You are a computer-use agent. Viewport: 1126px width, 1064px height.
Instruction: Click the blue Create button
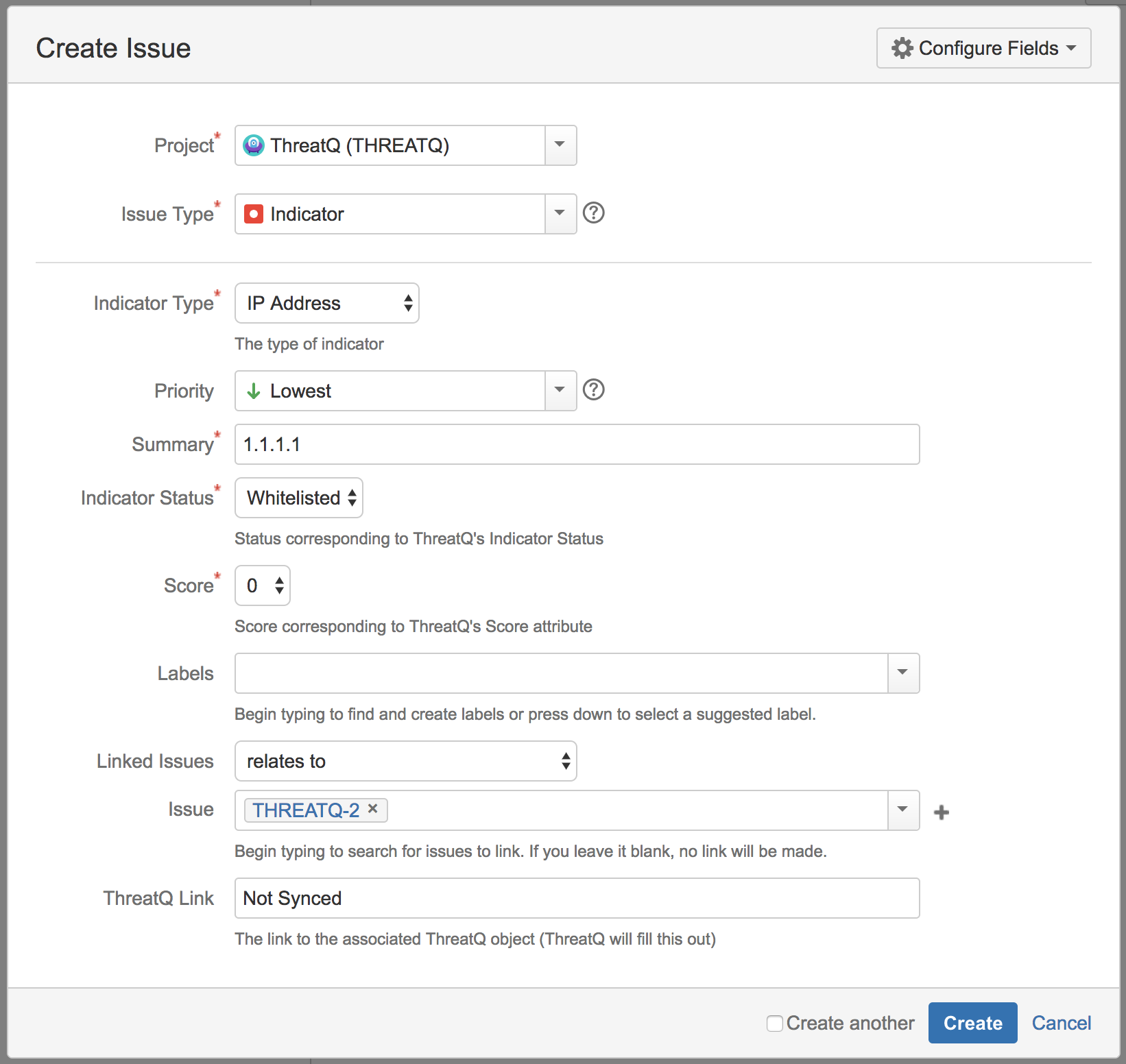pos(972,1023)
